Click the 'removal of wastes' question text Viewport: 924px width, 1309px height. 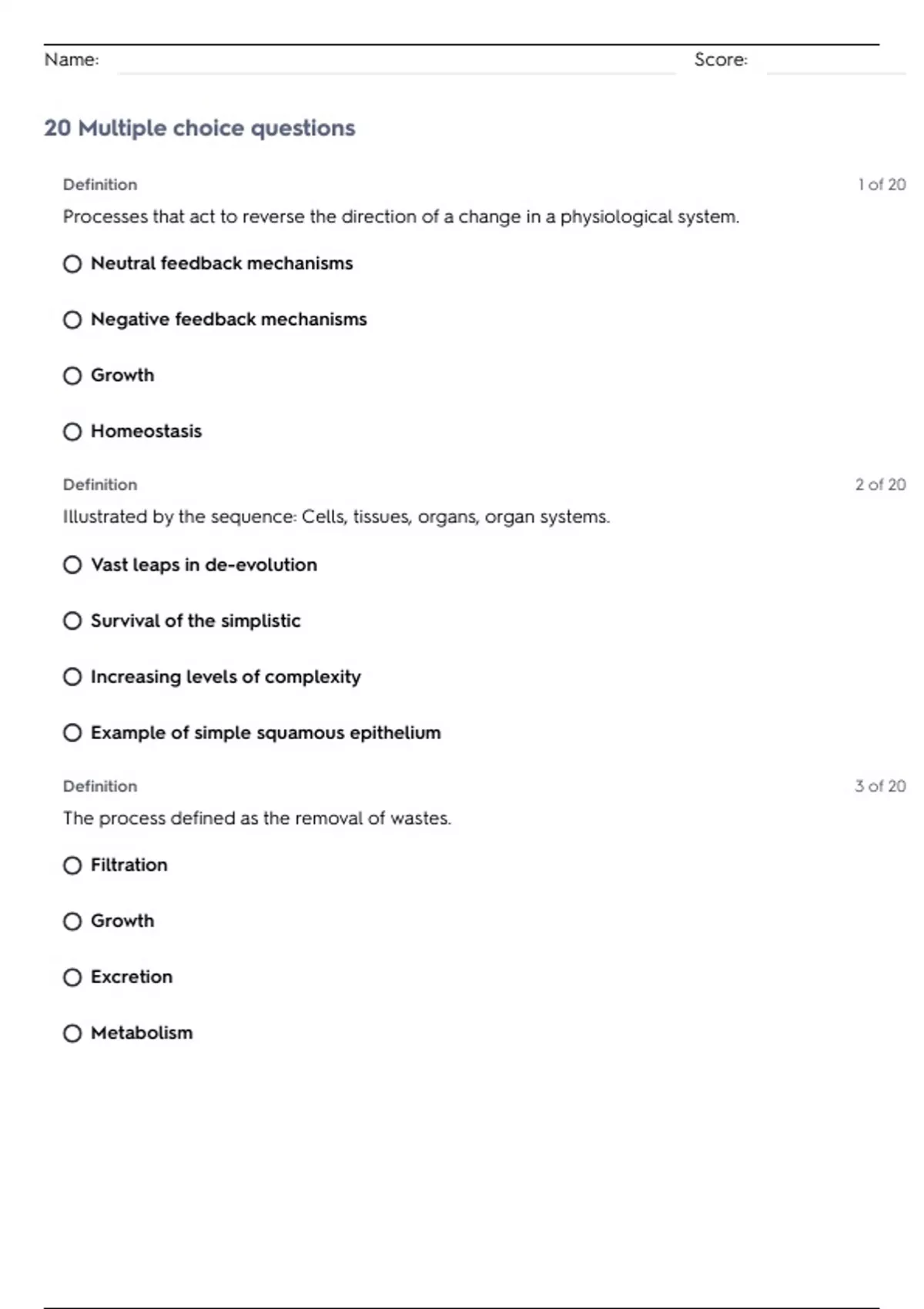pyautogui.click(x=257, y=819)
